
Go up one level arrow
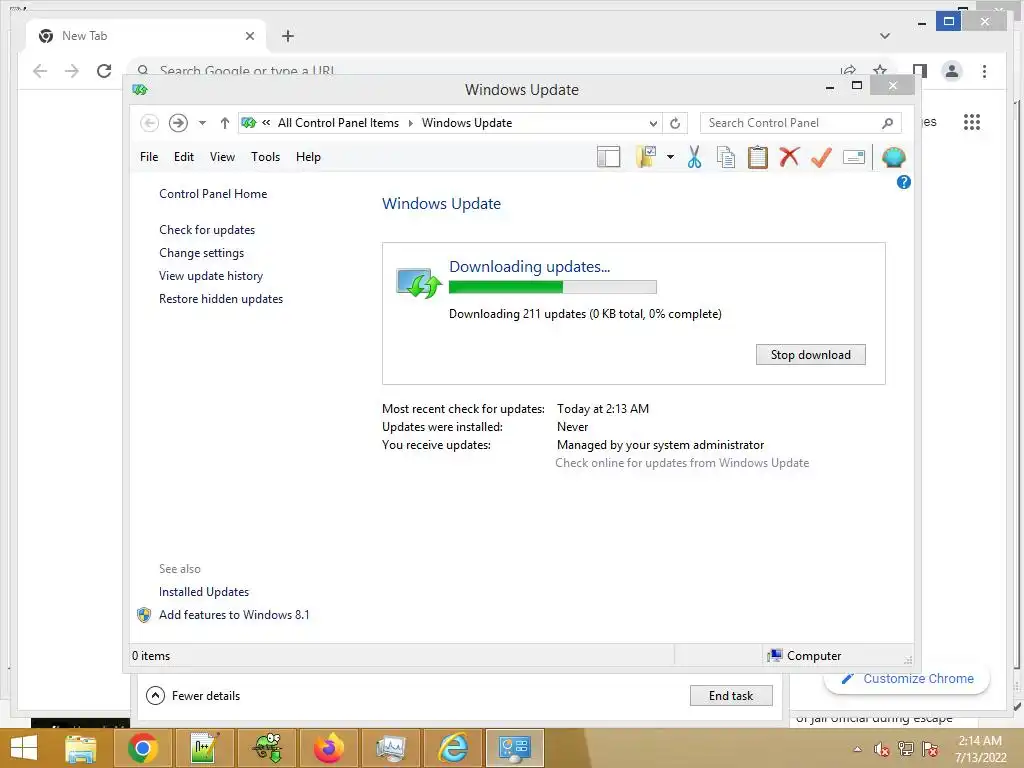[x=225, y=123]
